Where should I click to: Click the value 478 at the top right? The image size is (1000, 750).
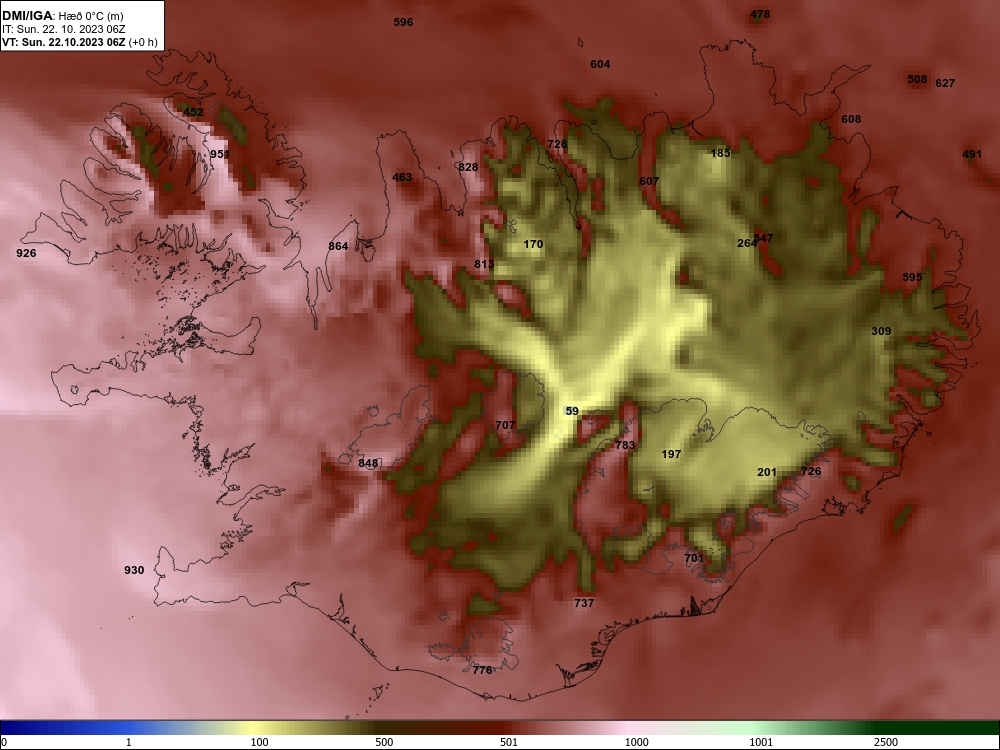coord(760,14)
